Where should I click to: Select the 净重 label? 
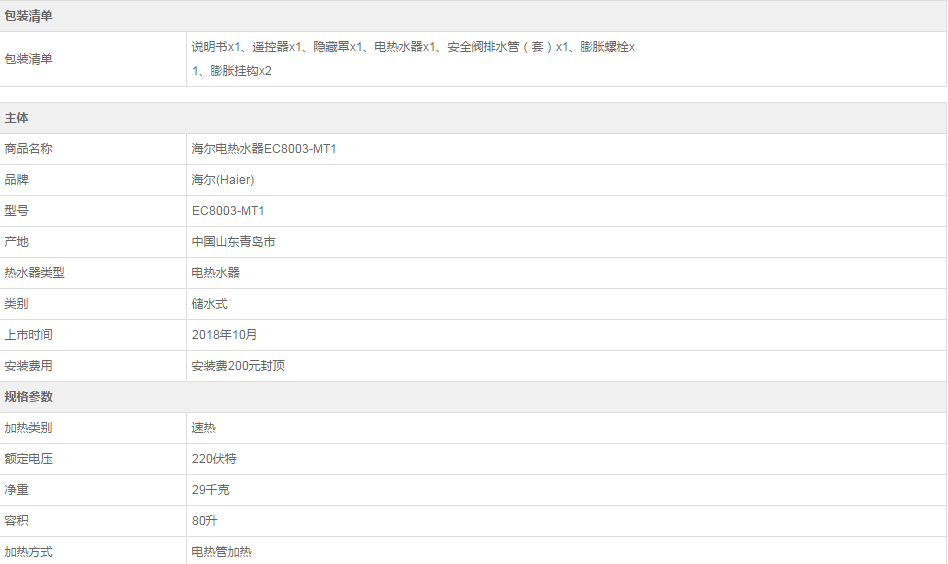click(16, 490)
